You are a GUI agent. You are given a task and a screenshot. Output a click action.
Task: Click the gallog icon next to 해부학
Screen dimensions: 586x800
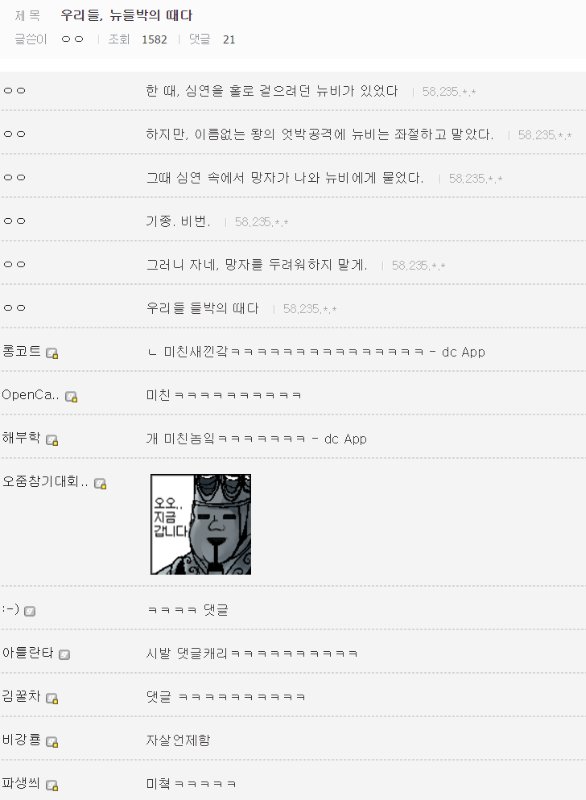coord(52,440)
